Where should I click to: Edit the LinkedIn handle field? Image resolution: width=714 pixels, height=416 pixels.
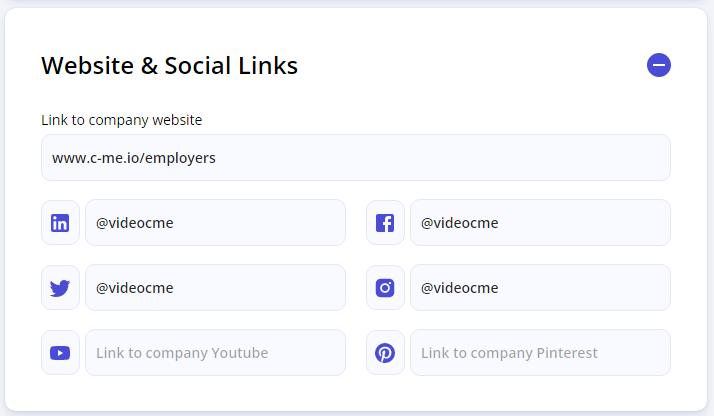[215, 223]
